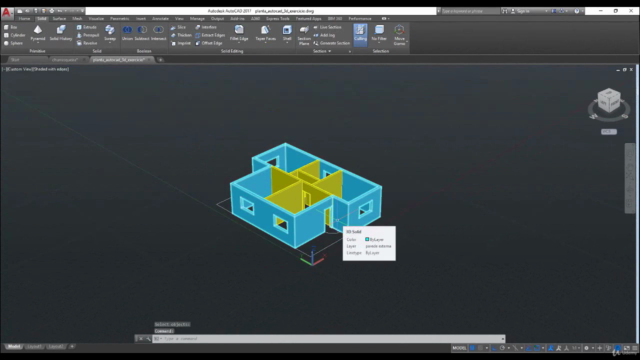Activate the Presspull tool
The height and width of the screenshot is (360, 640).
pyautogui.click(x=88, y=35)
